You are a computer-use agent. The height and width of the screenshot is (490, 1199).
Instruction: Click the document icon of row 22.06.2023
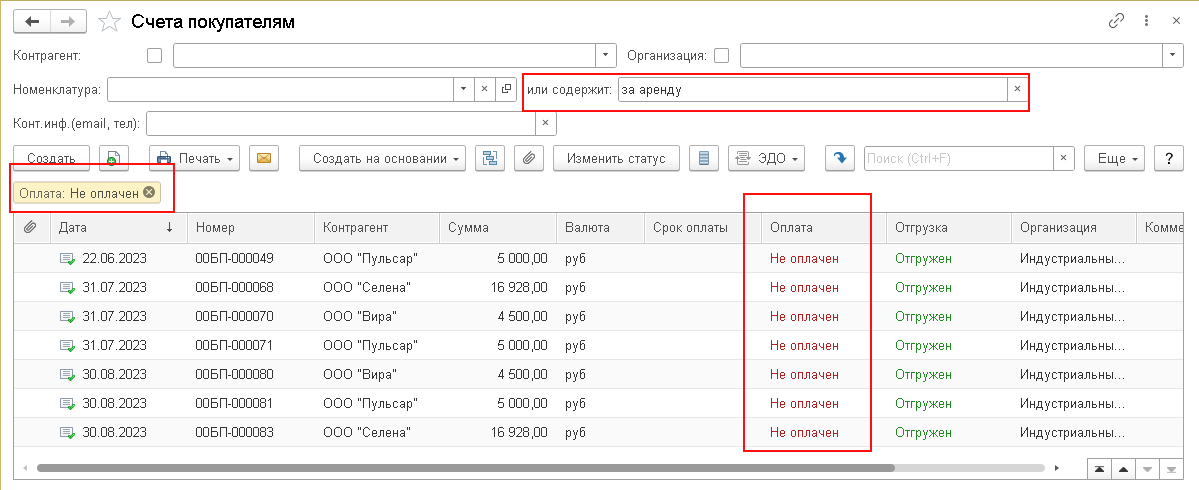click(x=67, y=259)
